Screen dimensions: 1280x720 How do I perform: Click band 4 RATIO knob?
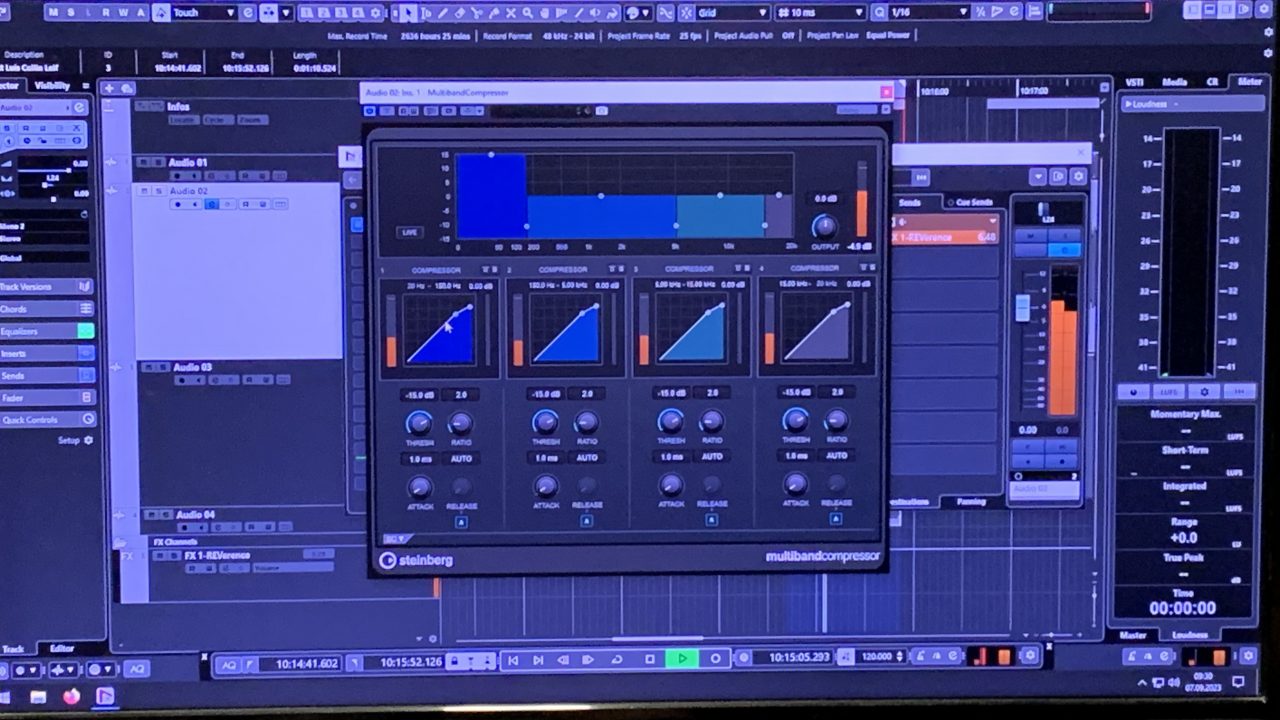click(836, 421)
